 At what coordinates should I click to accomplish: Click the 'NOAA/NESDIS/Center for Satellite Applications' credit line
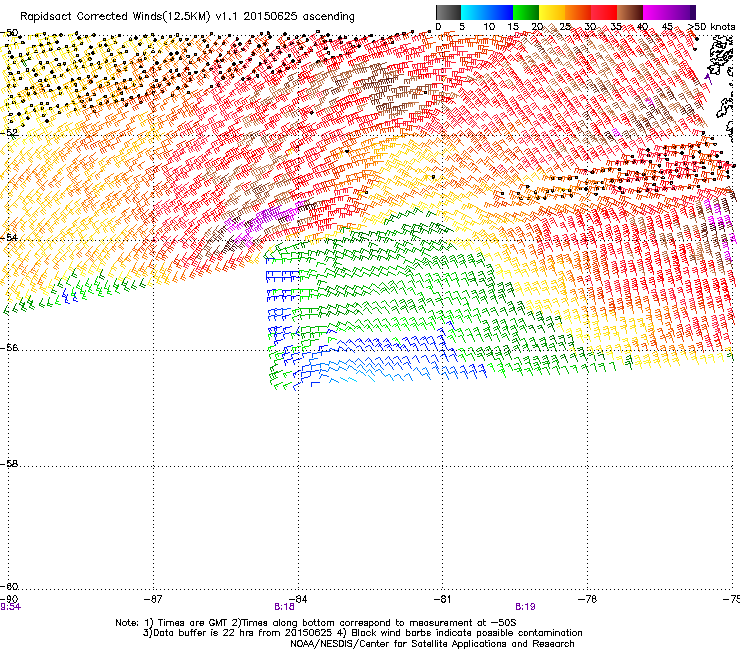click(x=432, y=644)
